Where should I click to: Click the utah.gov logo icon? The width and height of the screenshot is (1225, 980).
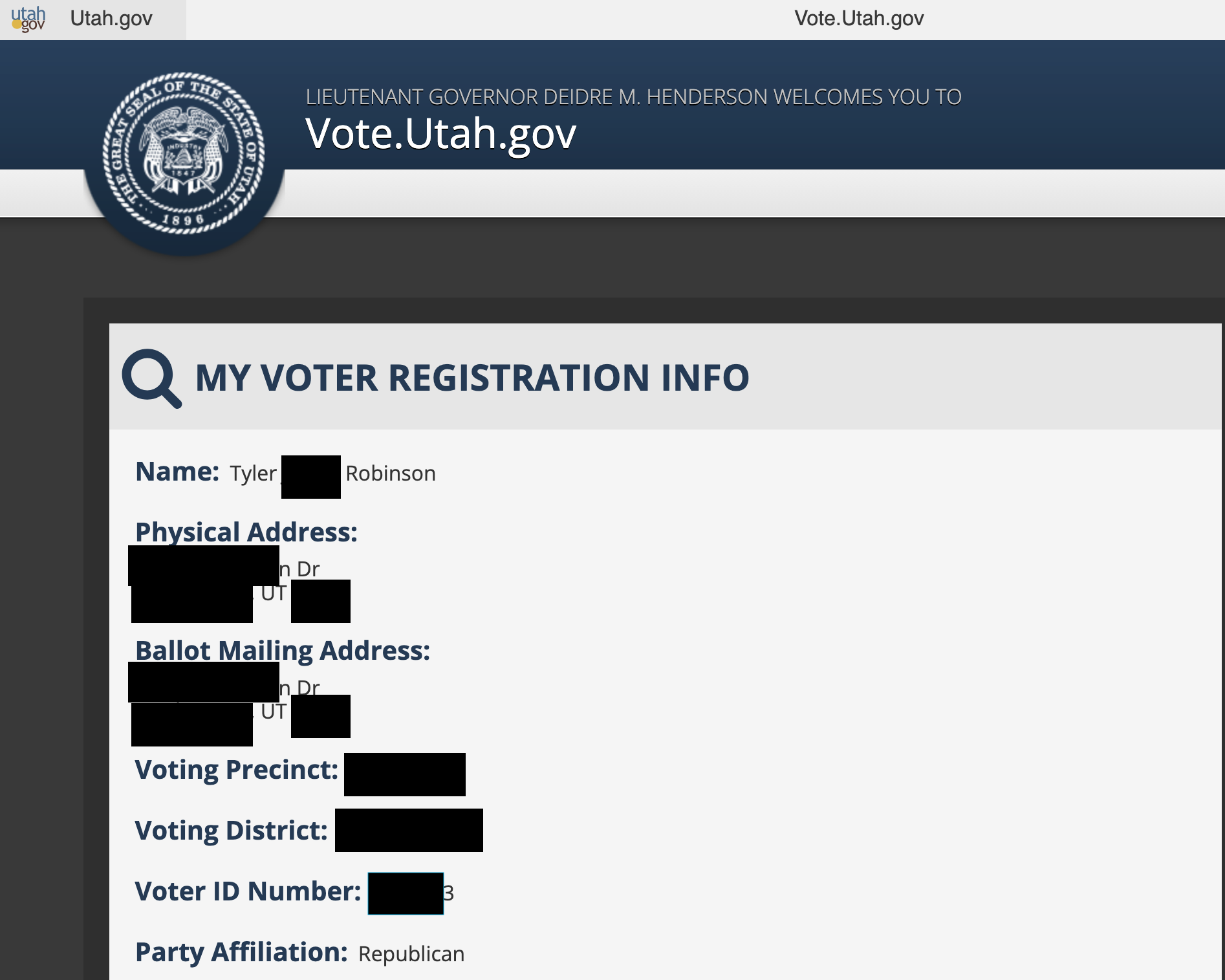coord(28,19)
